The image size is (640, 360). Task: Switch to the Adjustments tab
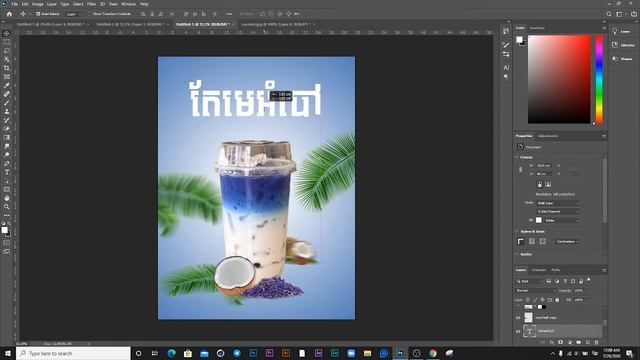tap(548, 136)
